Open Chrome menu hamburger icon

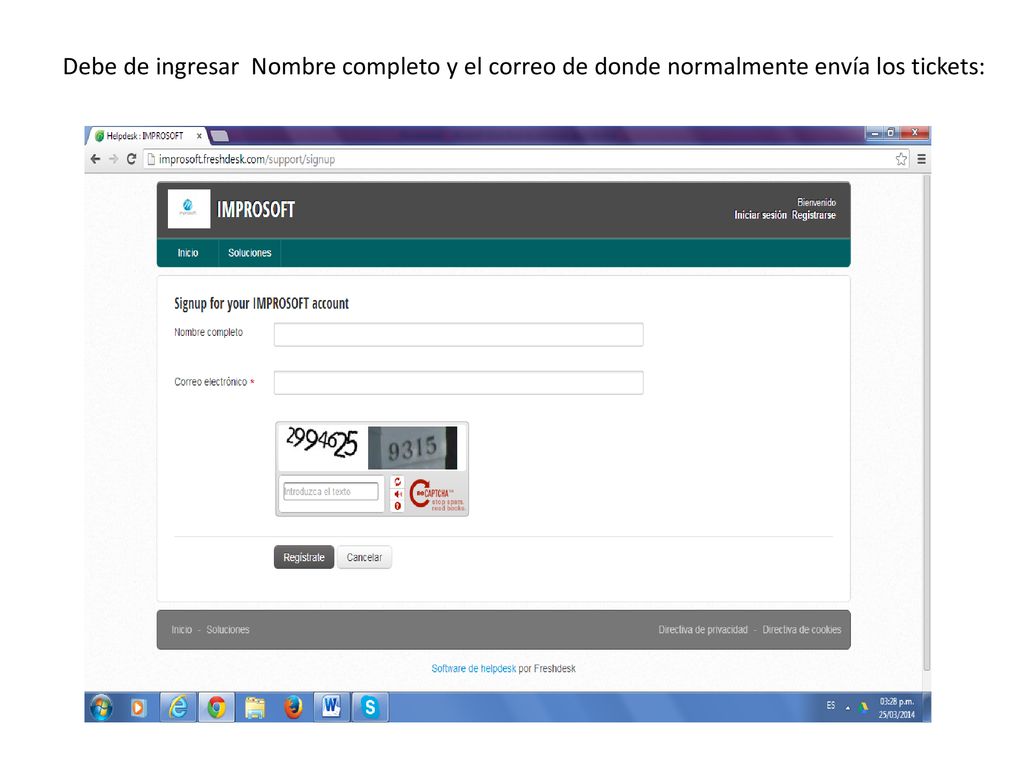(921, 159)
